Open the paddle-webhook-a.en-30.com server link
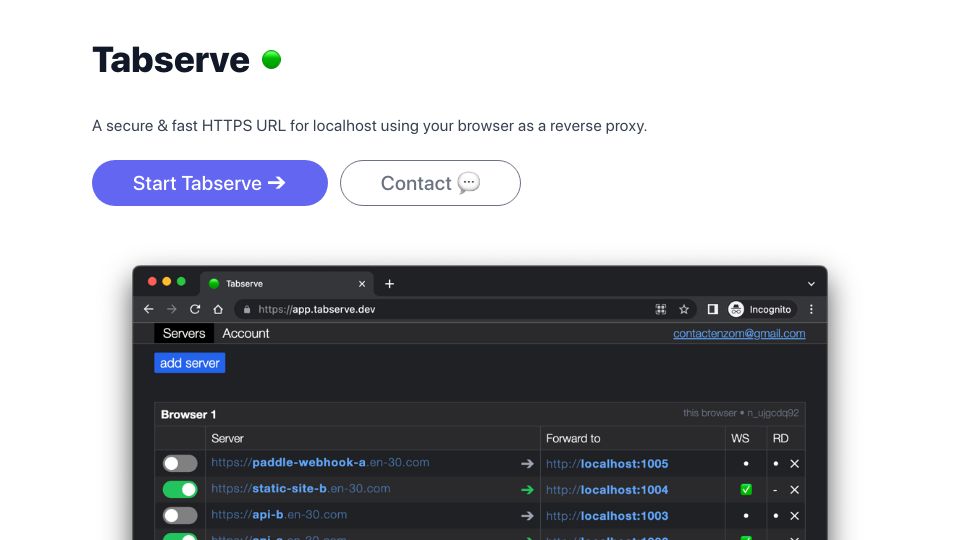This screenshot has height=540, width=960. [320, 462]
